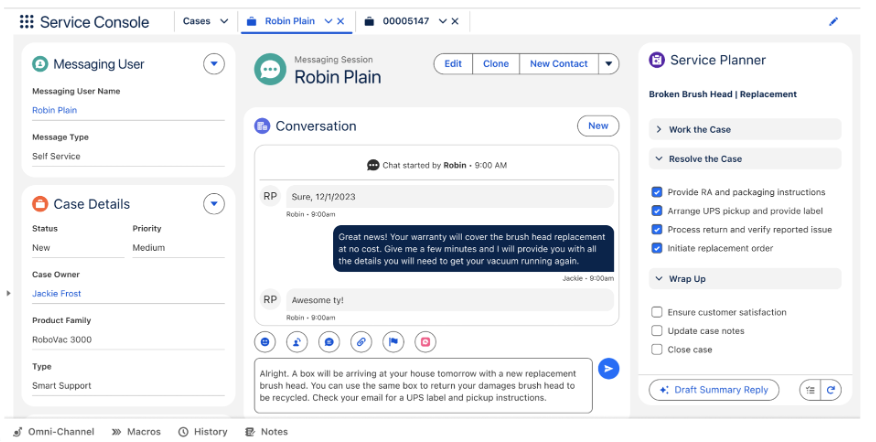Click the Clone button

point(496,64)
